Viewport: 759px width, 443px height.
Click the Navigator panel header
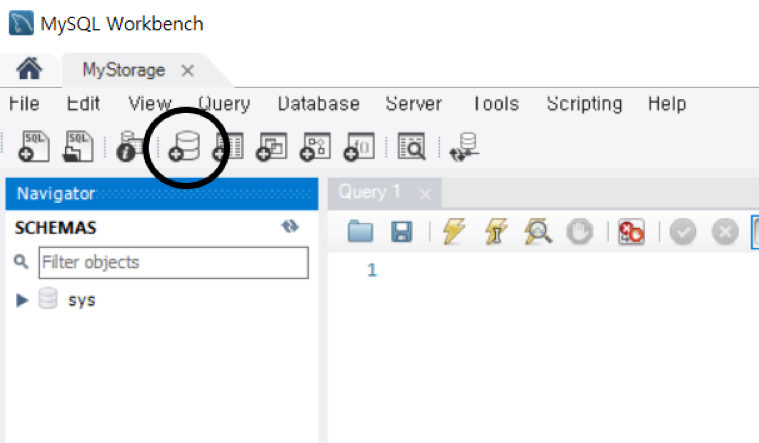pos(162,194)
